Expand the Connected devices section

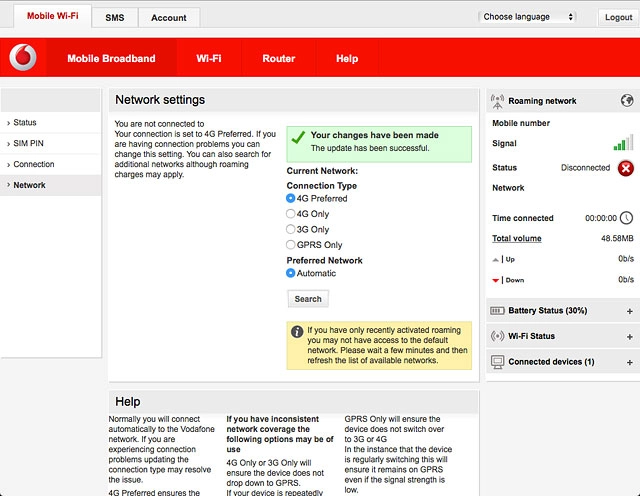629,361
